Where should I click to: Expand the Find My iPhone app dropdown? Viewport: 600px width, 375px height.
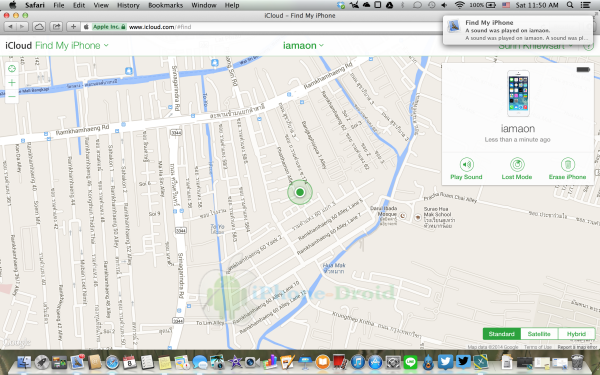click(72, 46)
